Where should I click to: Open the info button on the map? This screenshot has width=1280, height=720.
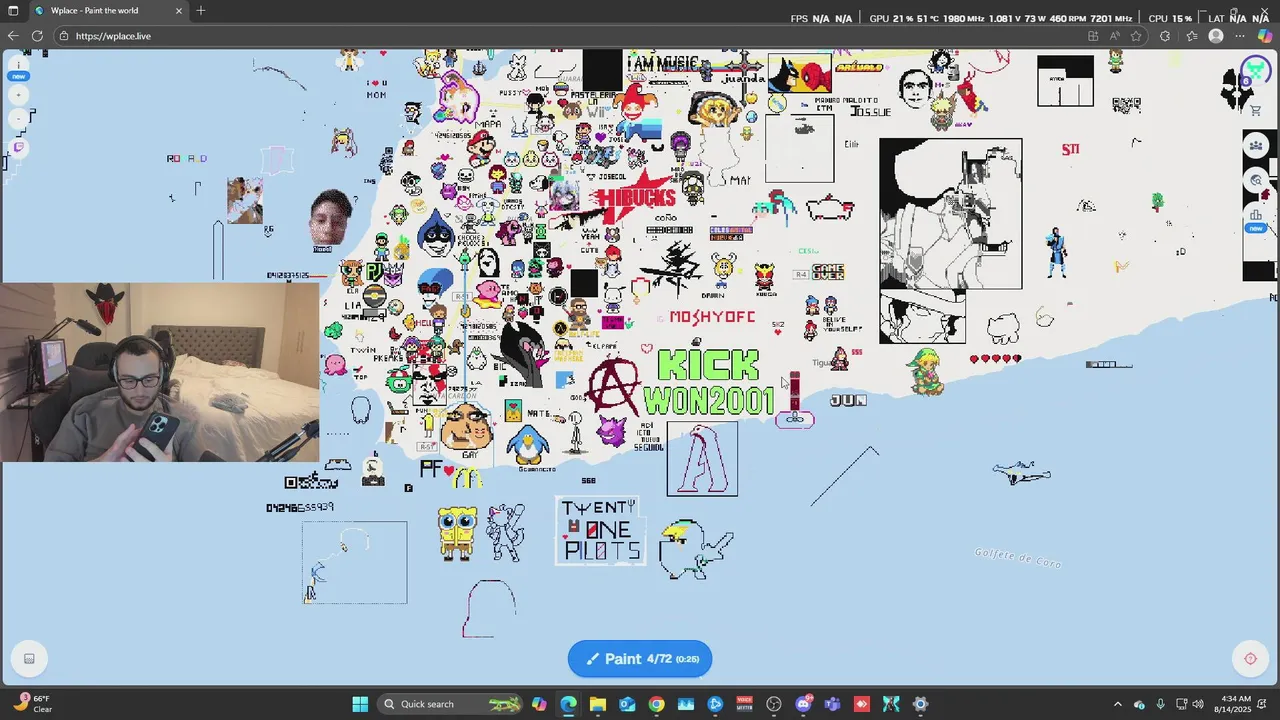click(x=19, y=66)
